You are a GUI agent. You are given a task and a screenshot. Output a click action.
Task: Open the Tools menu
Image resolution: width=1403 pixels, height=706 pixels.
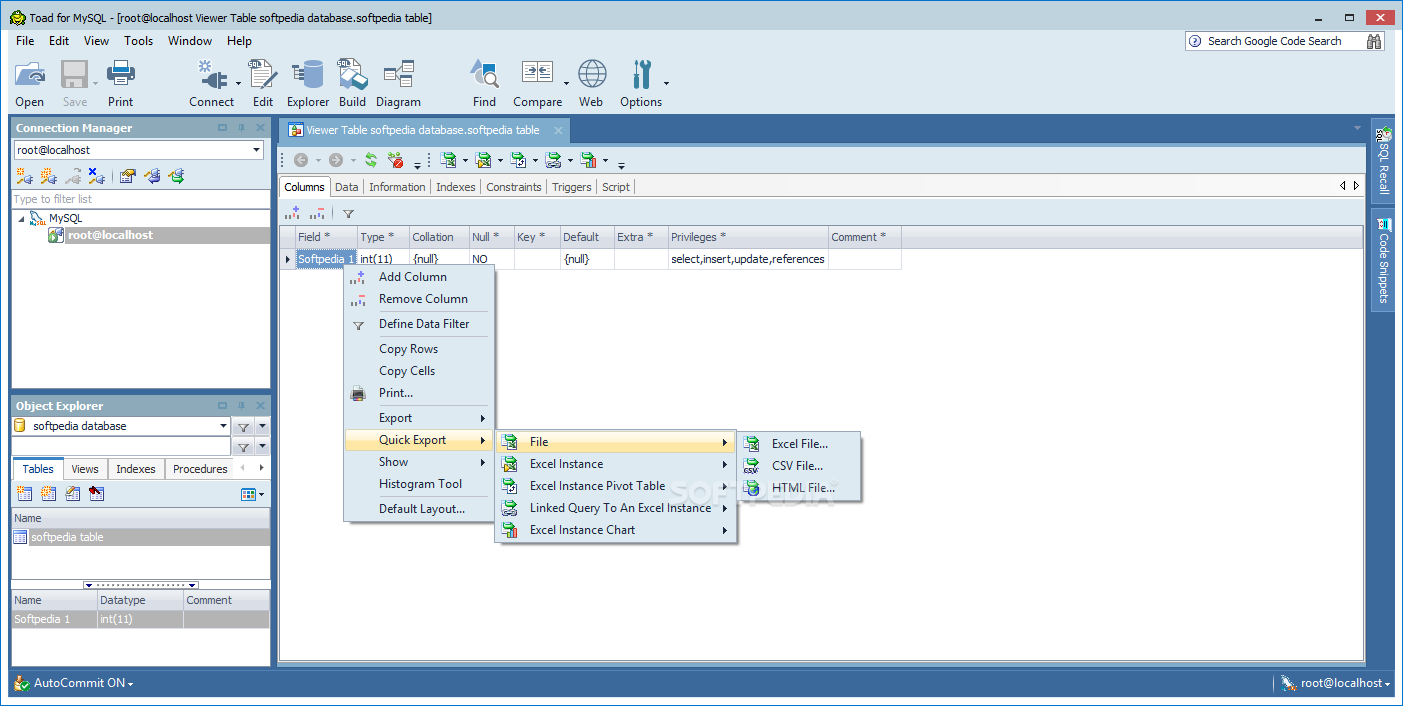139,41
